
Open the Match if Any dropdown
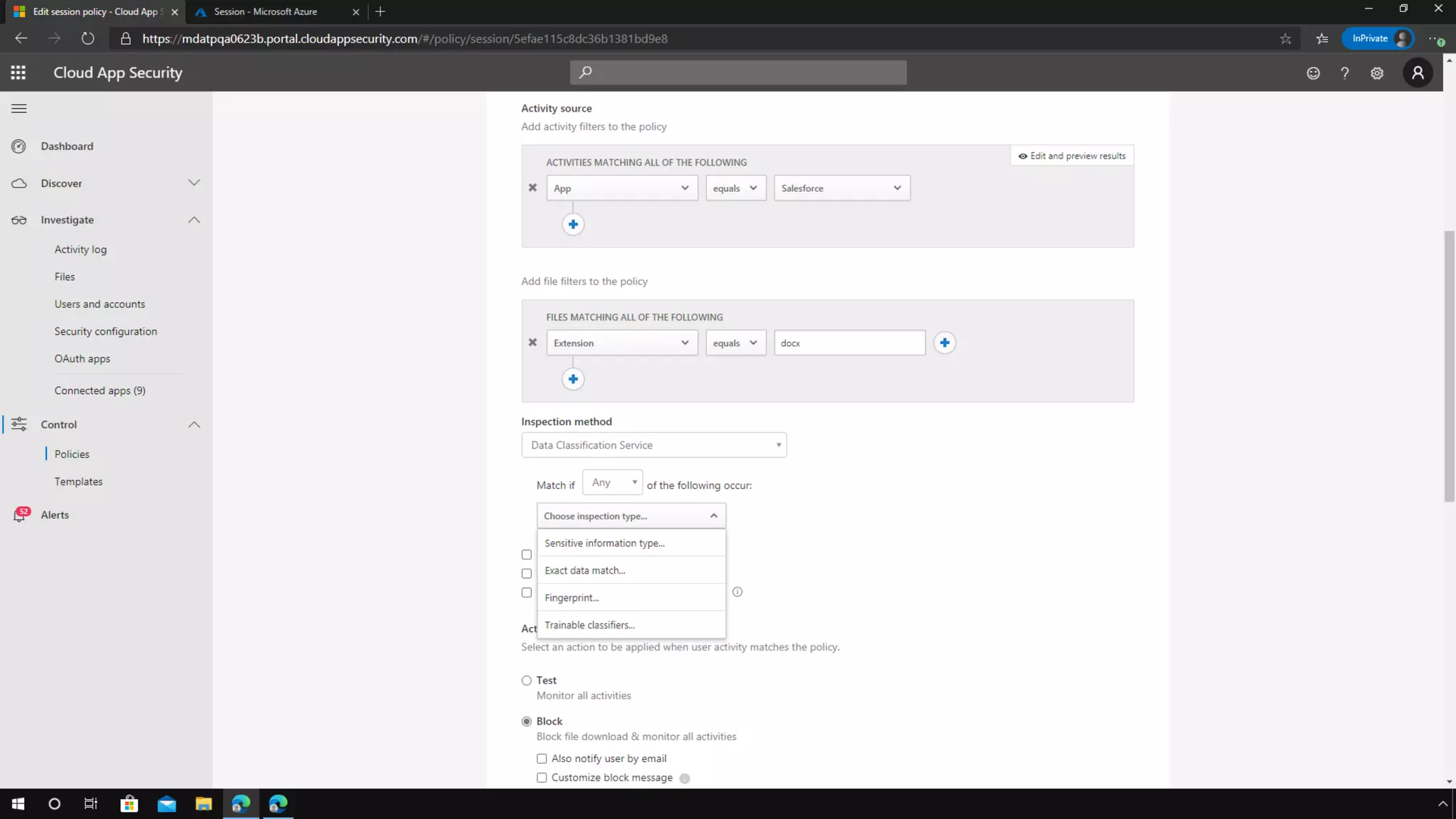pyautogui.click(x=612, y=483)
